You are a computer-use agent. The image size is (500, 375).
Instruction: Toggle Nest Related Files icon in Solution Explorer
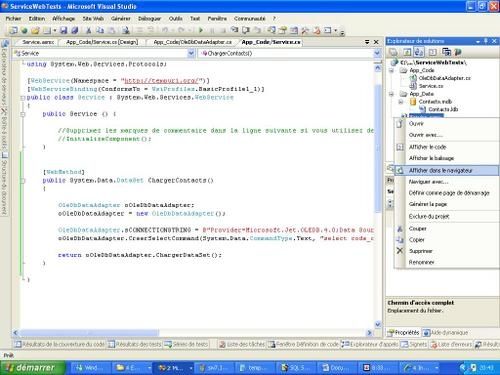click(419, 52)
